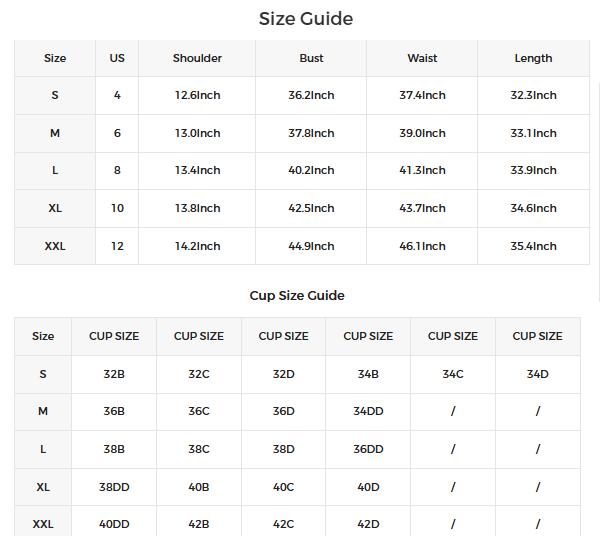The width and height of the screenshot is (600, 545).
Task: Click the Length column header
Action: tap(533, 58)
